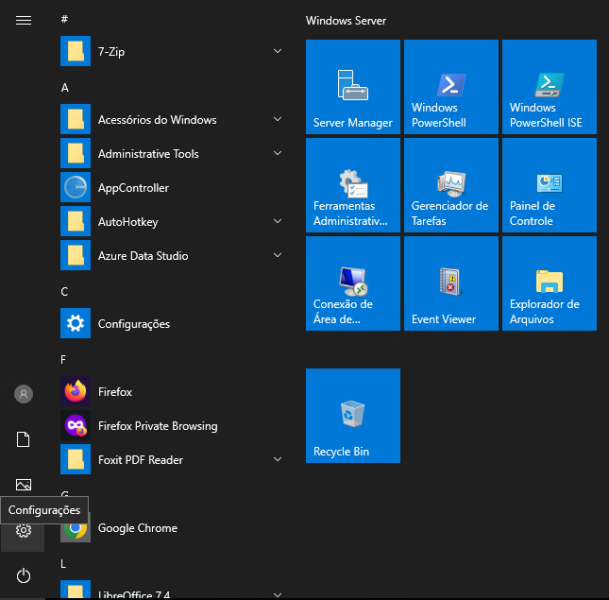Screen dimensions: 609x600
Task: Click the power button icon
Action: (x=23, y=576)
